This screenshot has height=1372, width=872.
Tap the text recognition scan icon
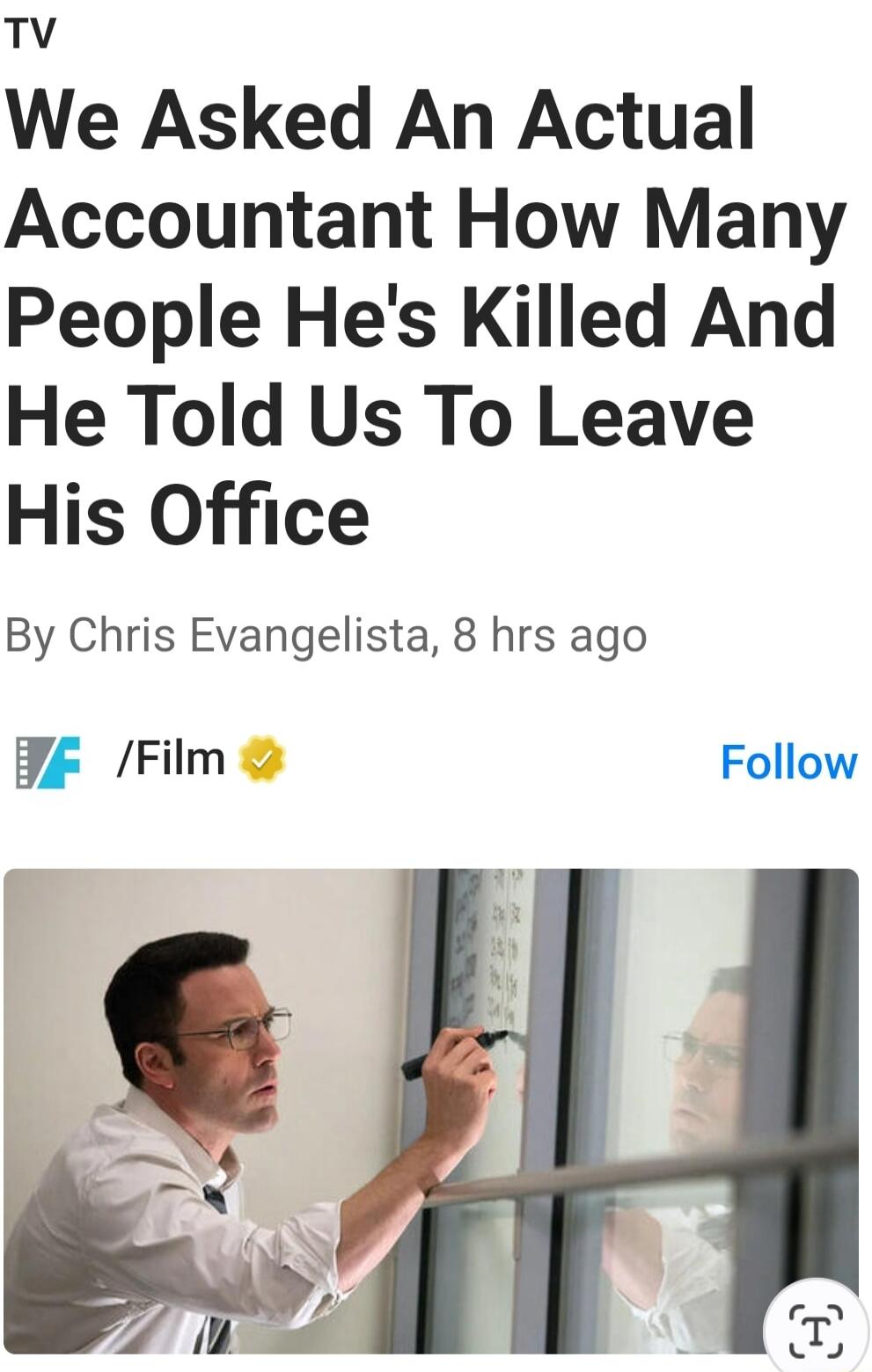point(816,1330)
